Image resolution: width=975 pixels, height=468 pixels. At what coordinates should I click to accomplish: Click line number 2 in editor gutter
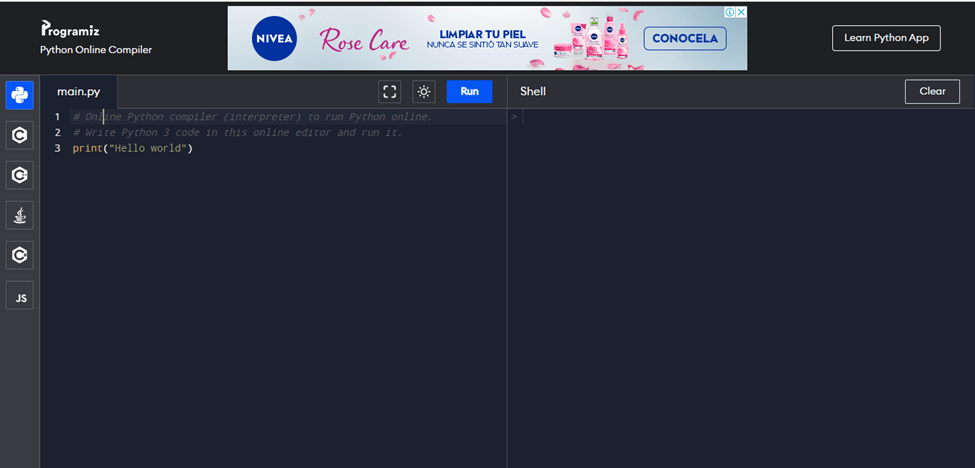[58, 133]
